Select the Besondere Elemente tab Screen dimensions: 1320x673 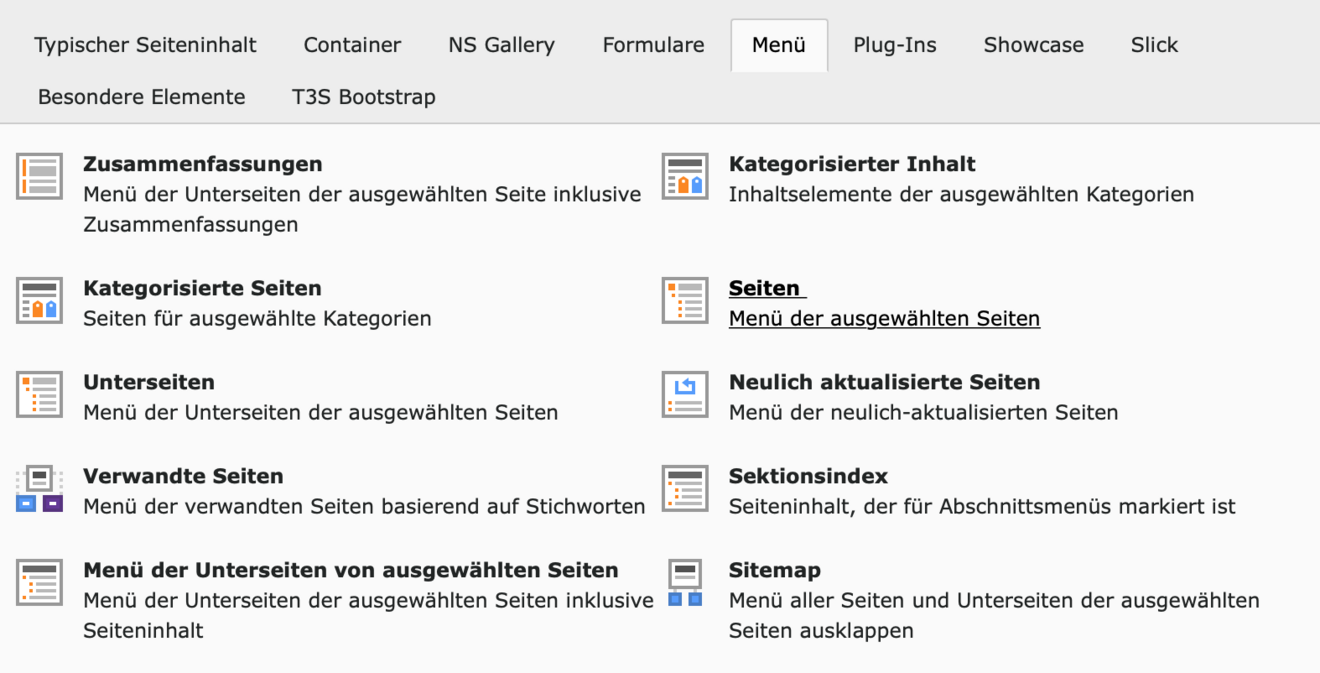coord(141,97)
